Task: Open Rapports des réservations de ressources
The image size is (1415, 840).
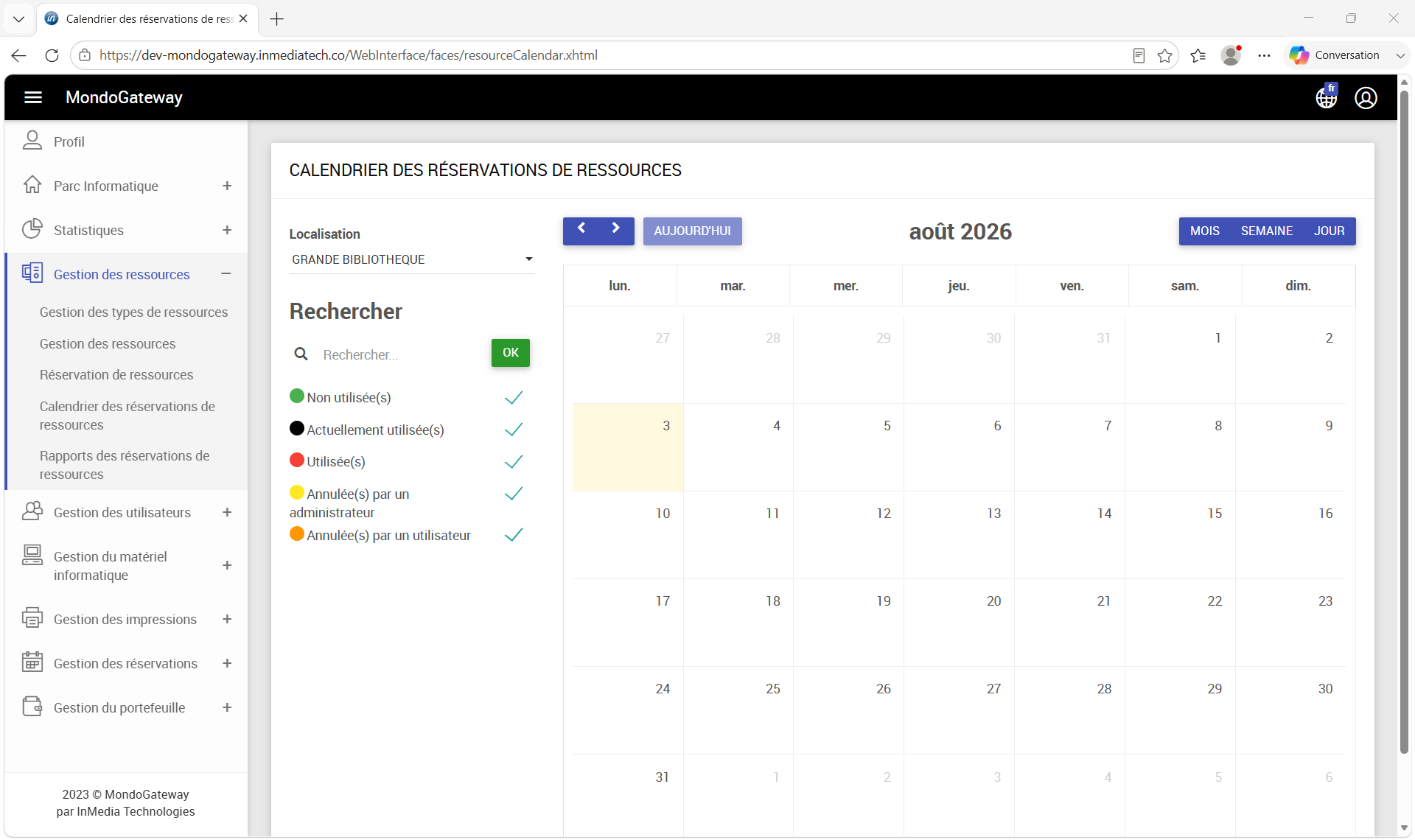Action: point(125,465)
